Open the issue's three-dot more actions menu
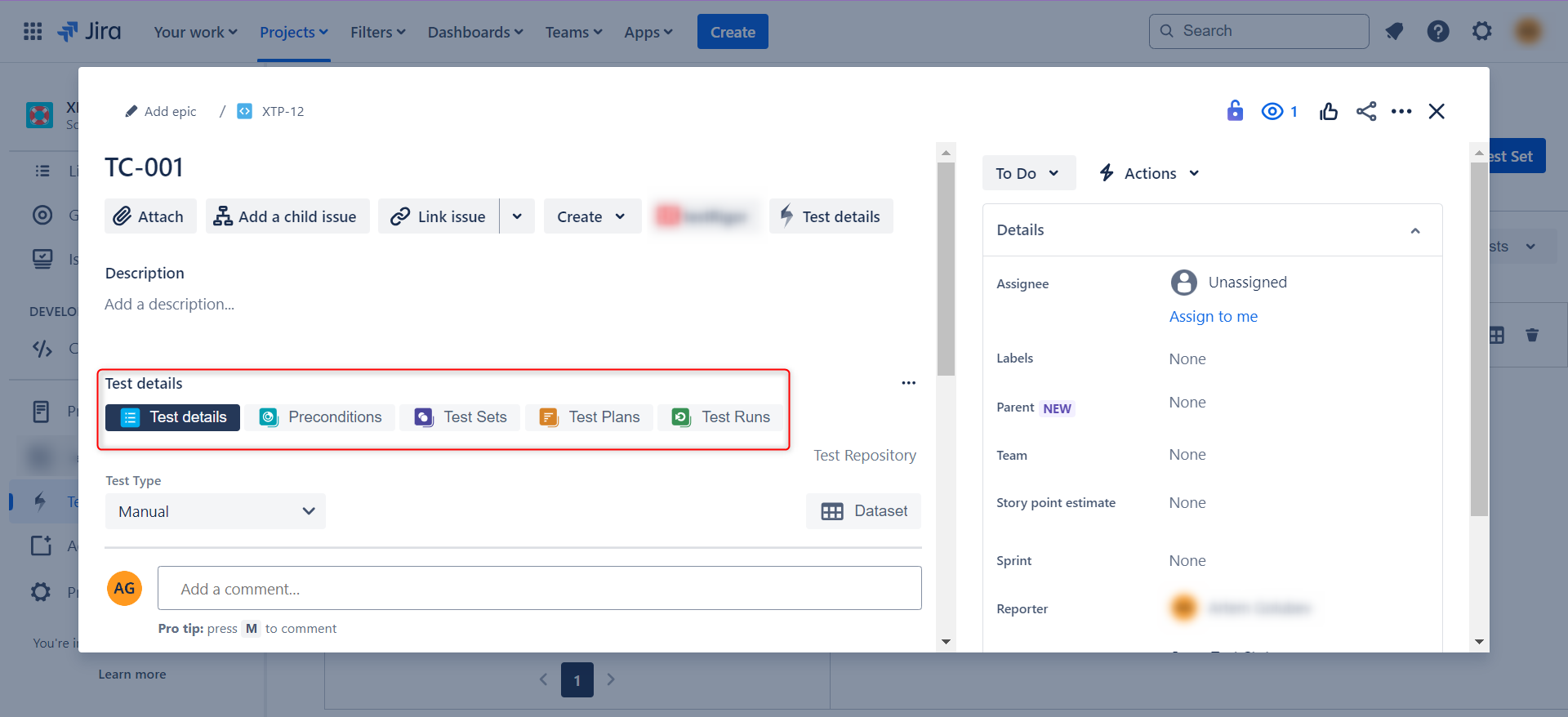Screen dimensions: 1568x717 1401,112
